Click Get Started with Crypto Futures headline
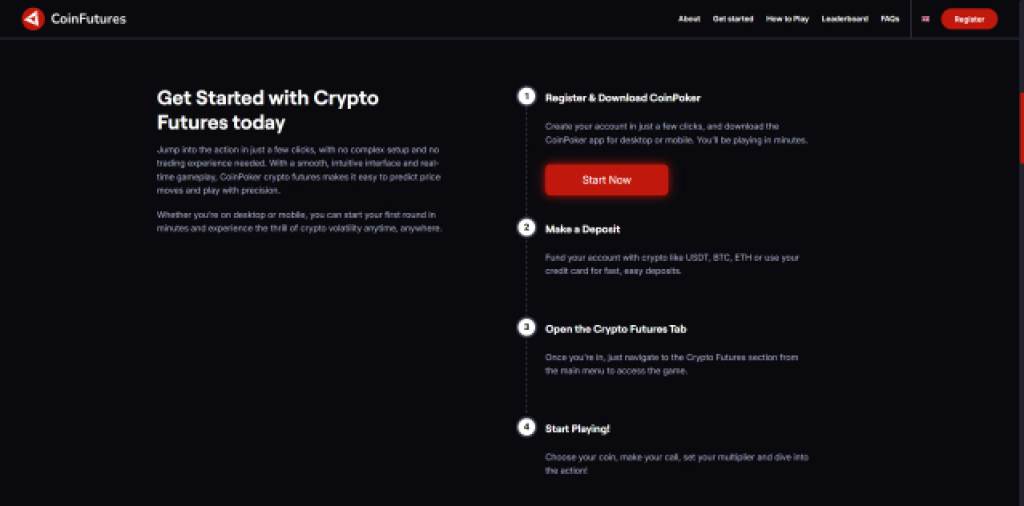The image size is (1024, 506). 267,110
